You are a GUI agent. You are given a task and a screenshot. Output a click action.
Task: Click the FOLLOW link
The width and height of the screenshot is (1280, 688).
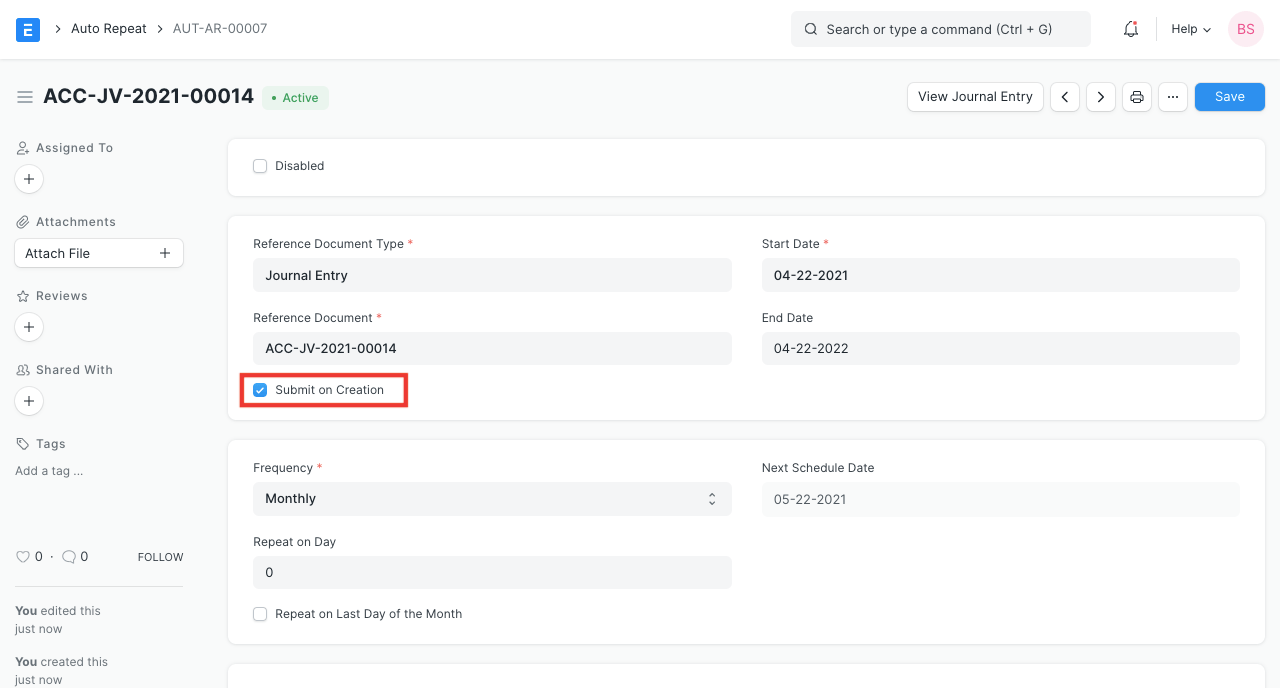click(x=160, y=556)
